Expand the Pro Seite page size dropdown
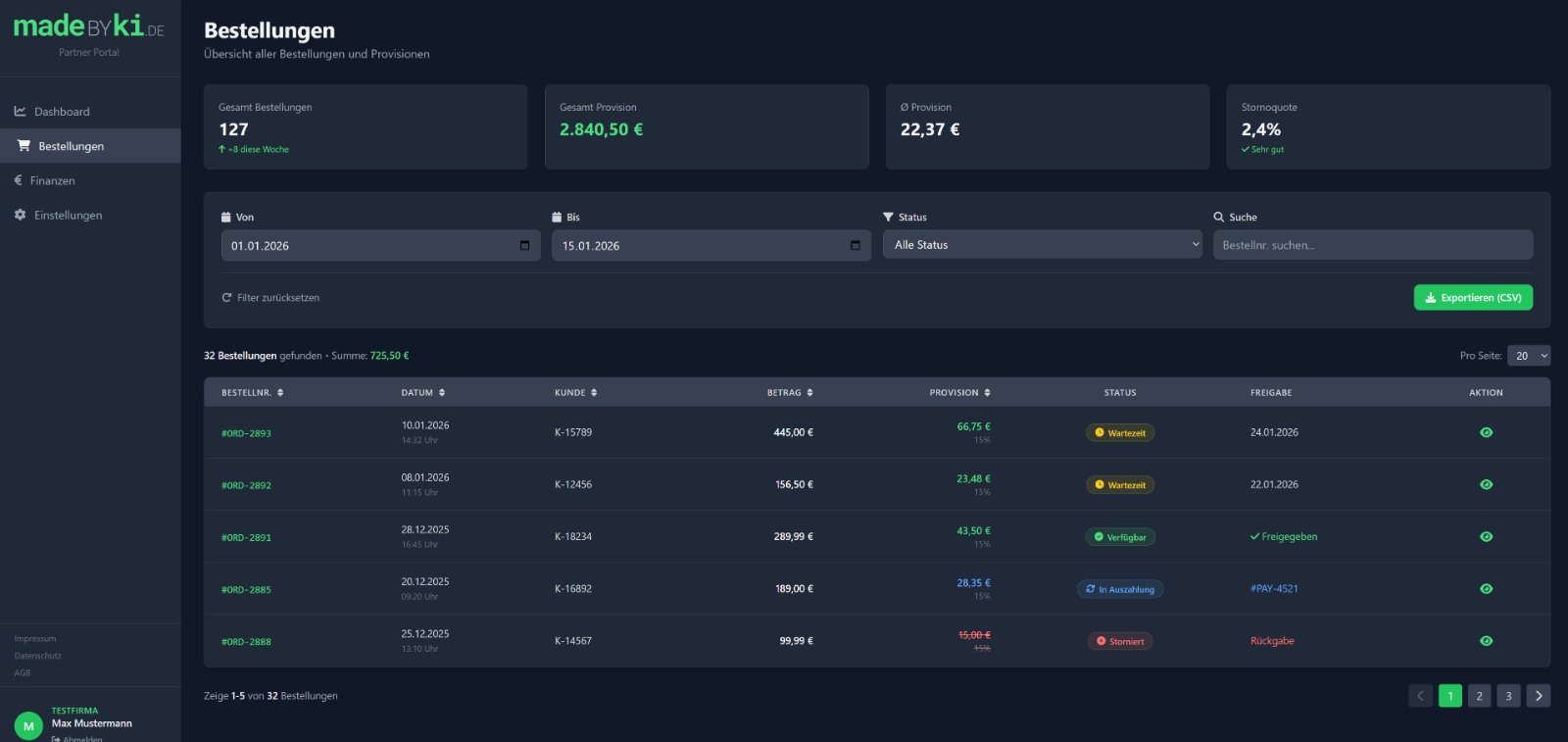The height and width of the screenshot is (742, 1568). click(x=1529, y=356)
